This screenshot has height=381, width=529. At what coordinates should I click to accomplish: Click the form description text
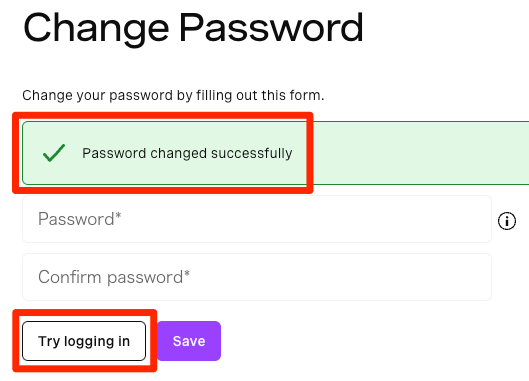[173, 95]
